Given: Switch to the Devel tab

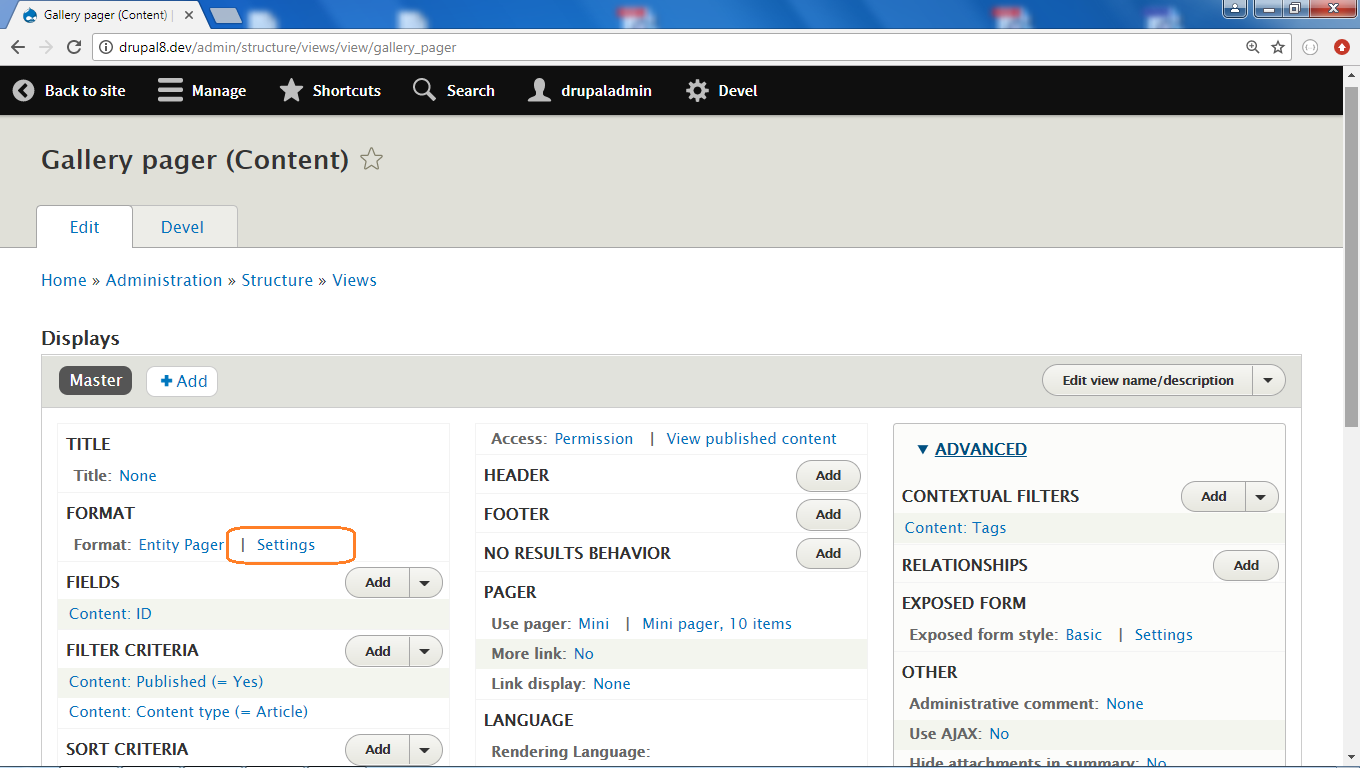Looking at the screenshot, I should click(x=184, y=226).
